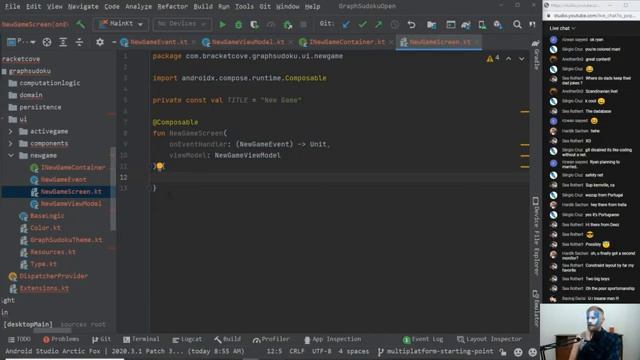Expand the activegame folder
This screenshot has width=640, height=360.
point(11,131)
